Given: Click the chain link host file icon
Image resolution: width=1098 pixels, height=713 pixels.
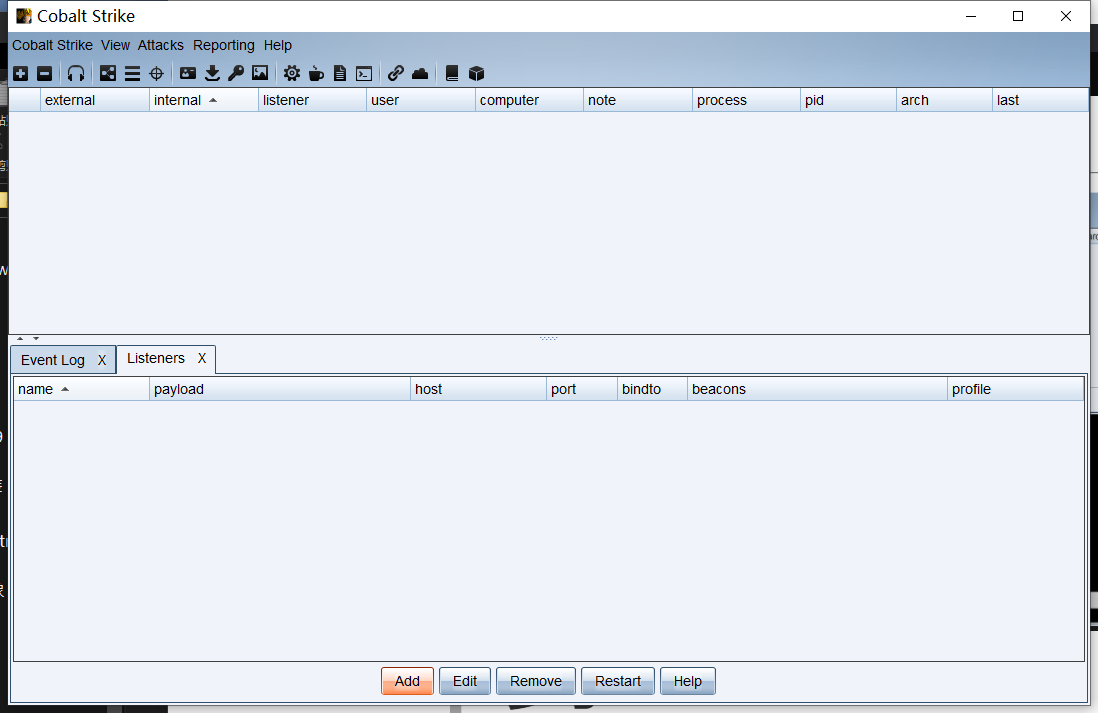Looking at the screenshot, I should pos(396,74).
